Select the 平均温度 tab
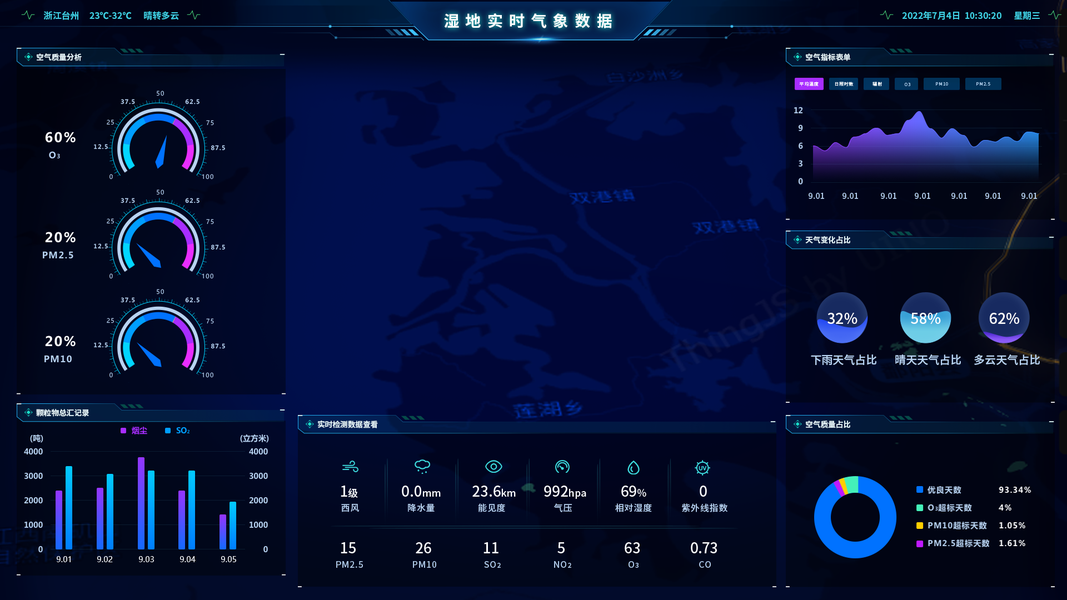 pos(809,84)
